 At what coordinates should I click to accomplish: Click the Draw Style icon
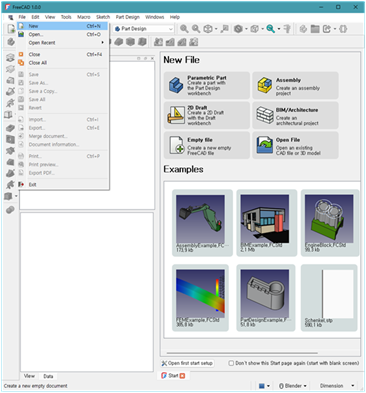[x=238, y=29]
